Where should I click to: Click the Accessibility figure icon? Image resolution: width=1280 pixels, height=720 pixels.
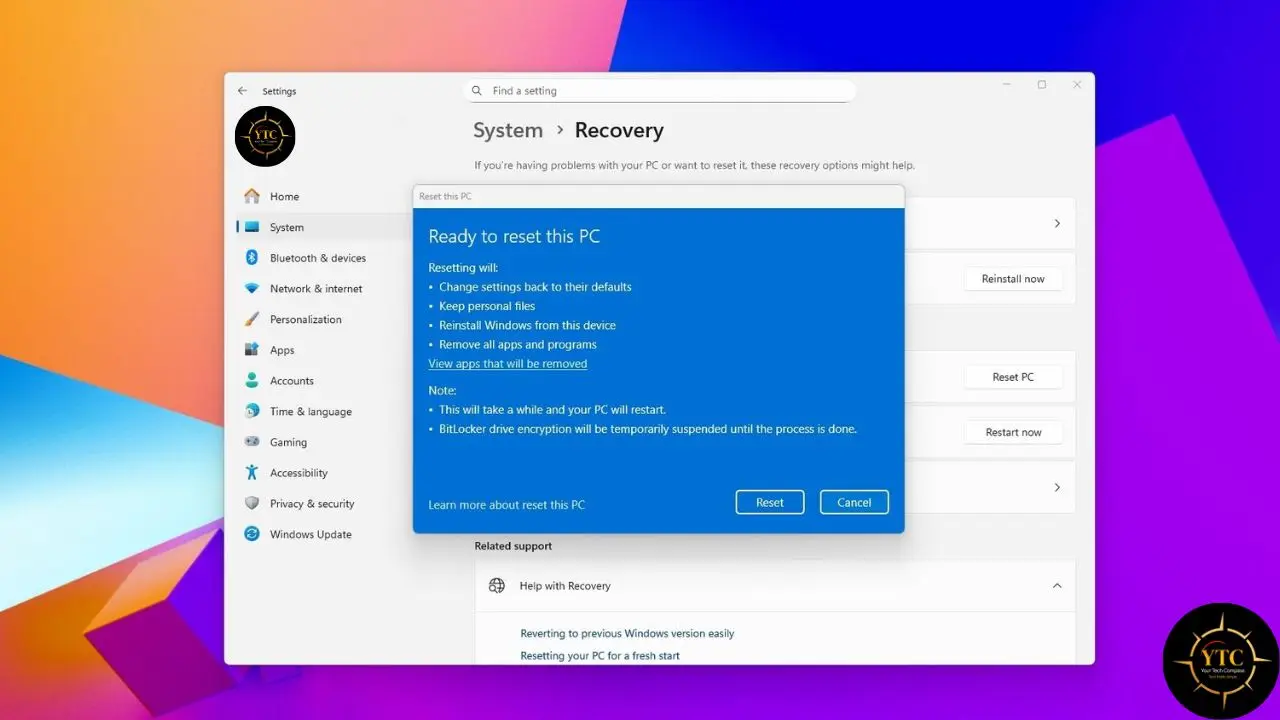coord(252,473)
